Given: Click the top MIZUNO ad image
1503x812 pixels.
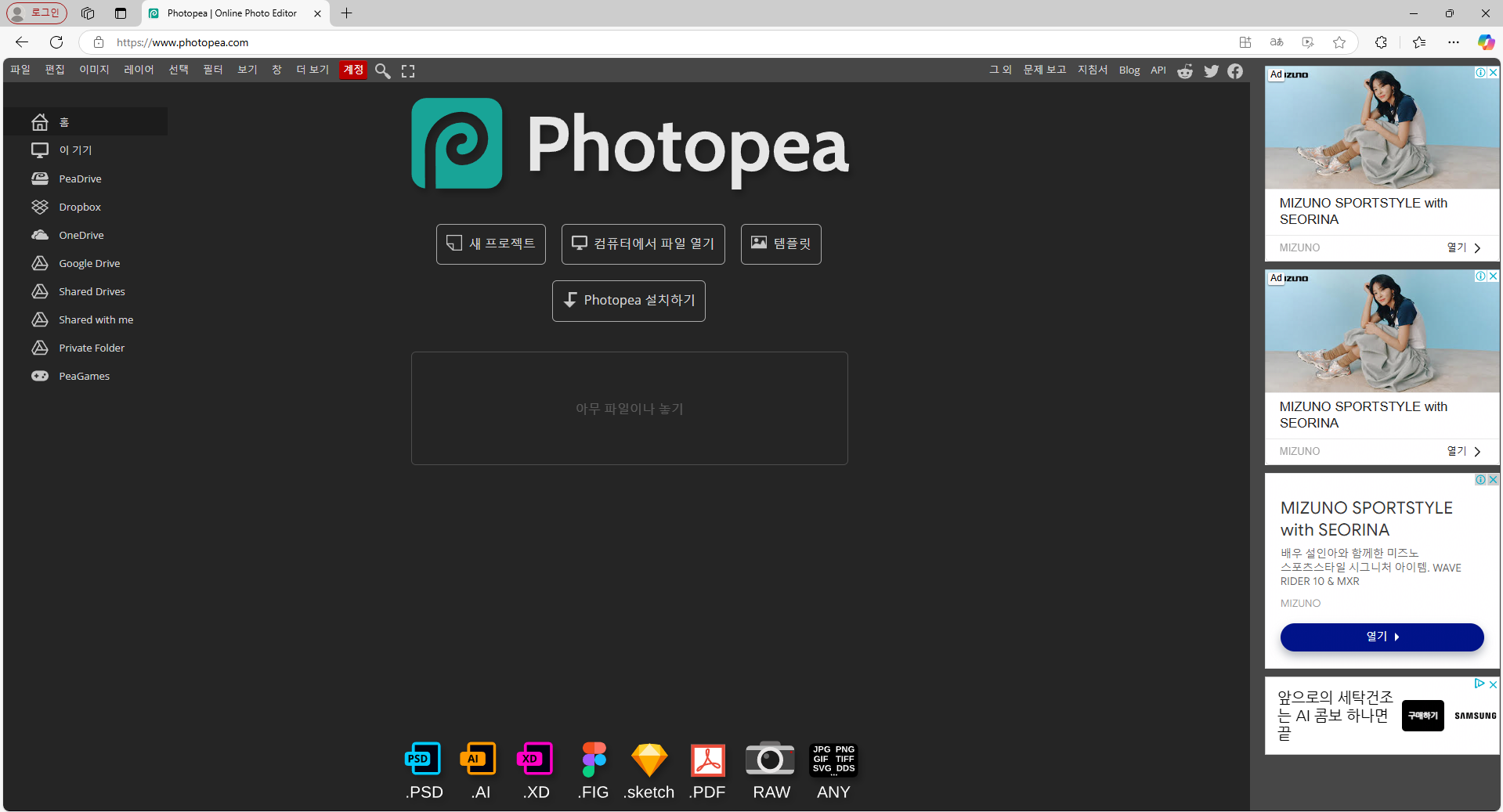Looking at the screenshot, I should pyautogui.click(x=1382, y=128).
